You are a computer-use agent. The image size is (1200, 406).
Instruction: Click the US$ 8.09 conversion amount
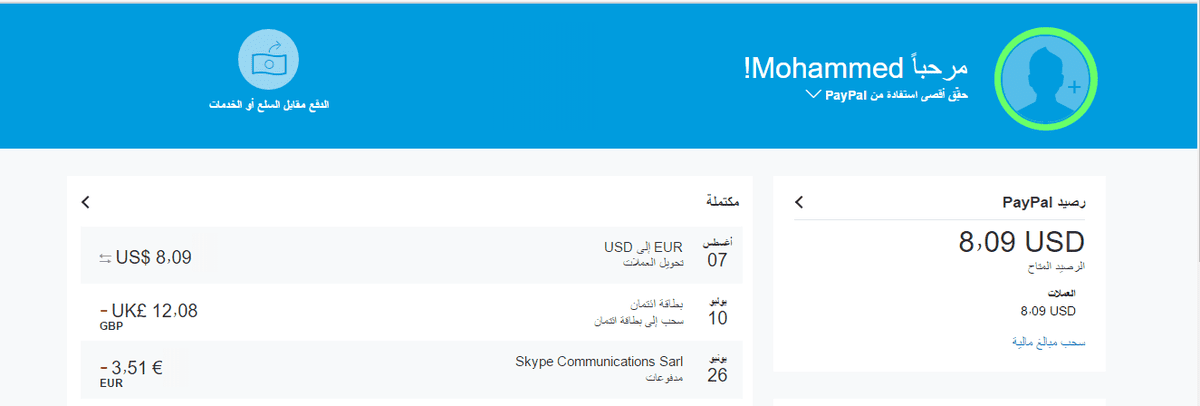(x=153, y=258)
